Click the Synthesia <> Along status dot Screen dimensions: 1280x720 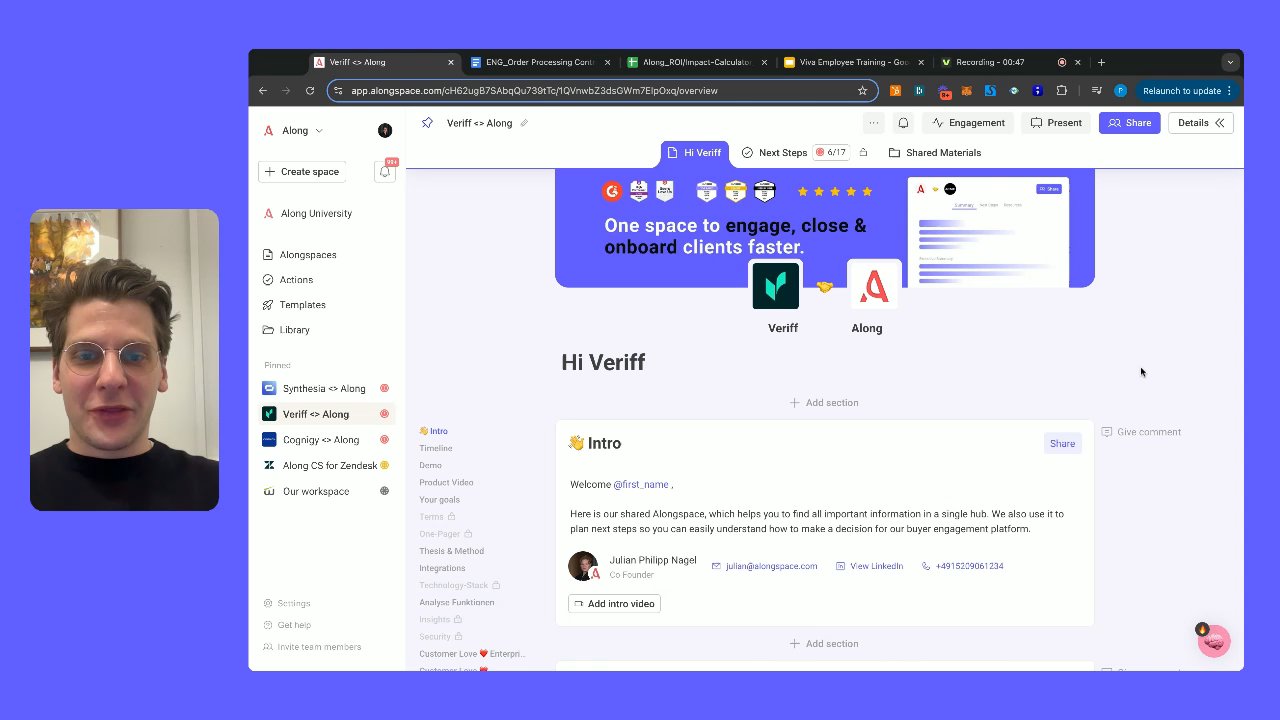tap(384, 388)
